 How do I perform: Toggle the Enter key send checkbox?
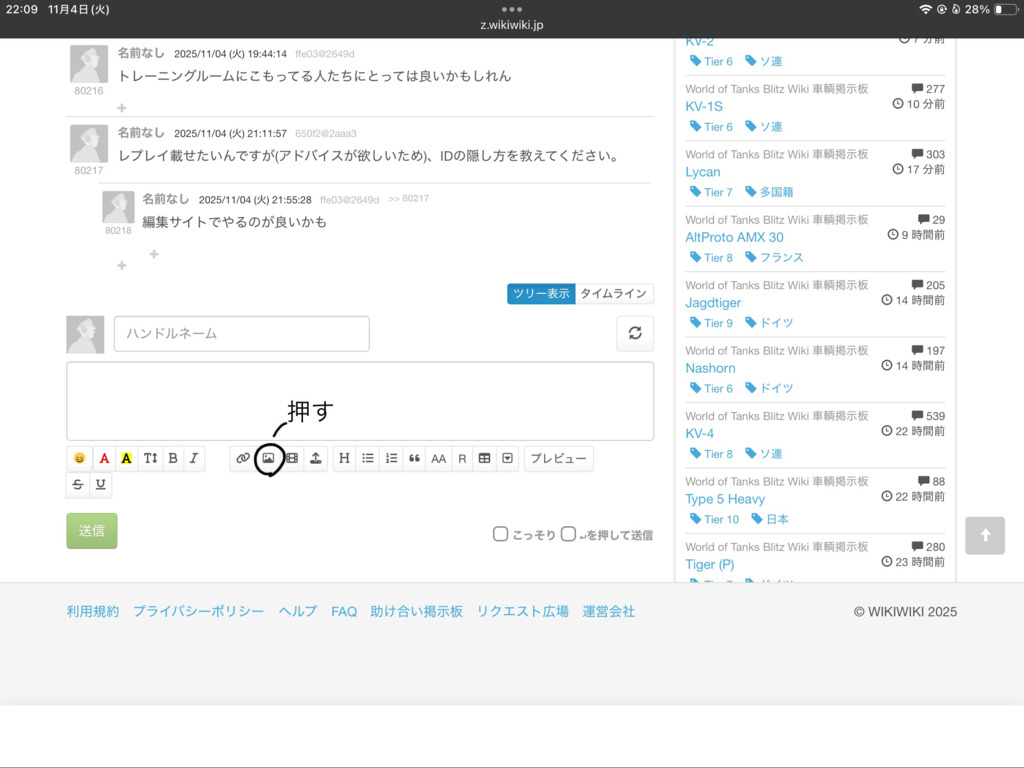coord(568,534)
